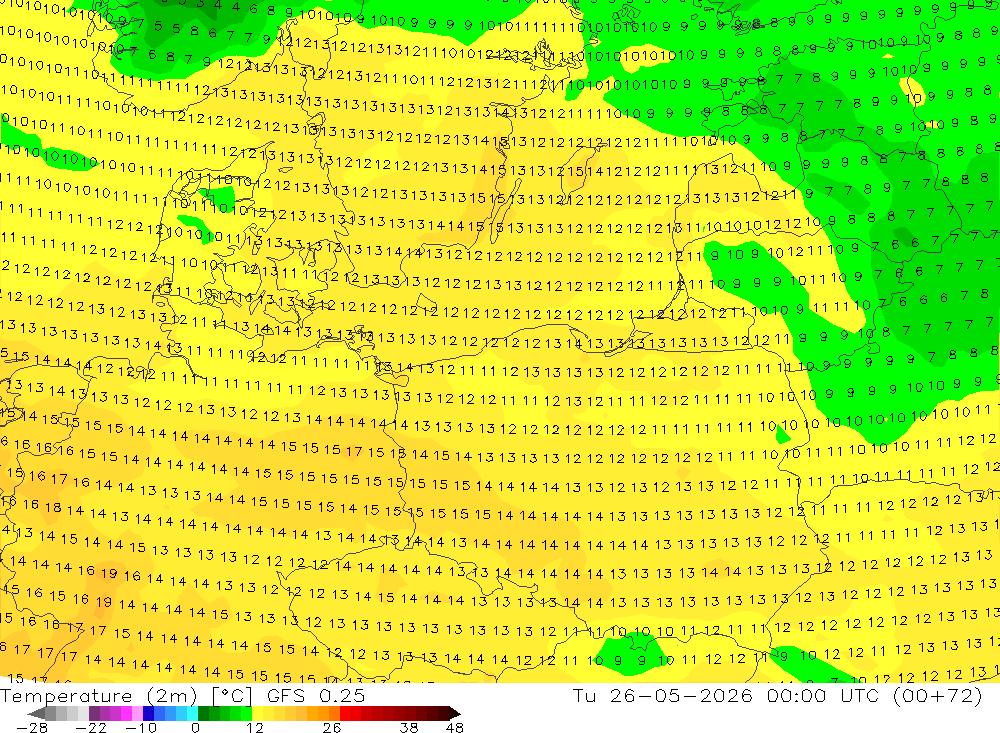
Task: Click the date '26-05-2026' text
Action: (x=680, y=695)
